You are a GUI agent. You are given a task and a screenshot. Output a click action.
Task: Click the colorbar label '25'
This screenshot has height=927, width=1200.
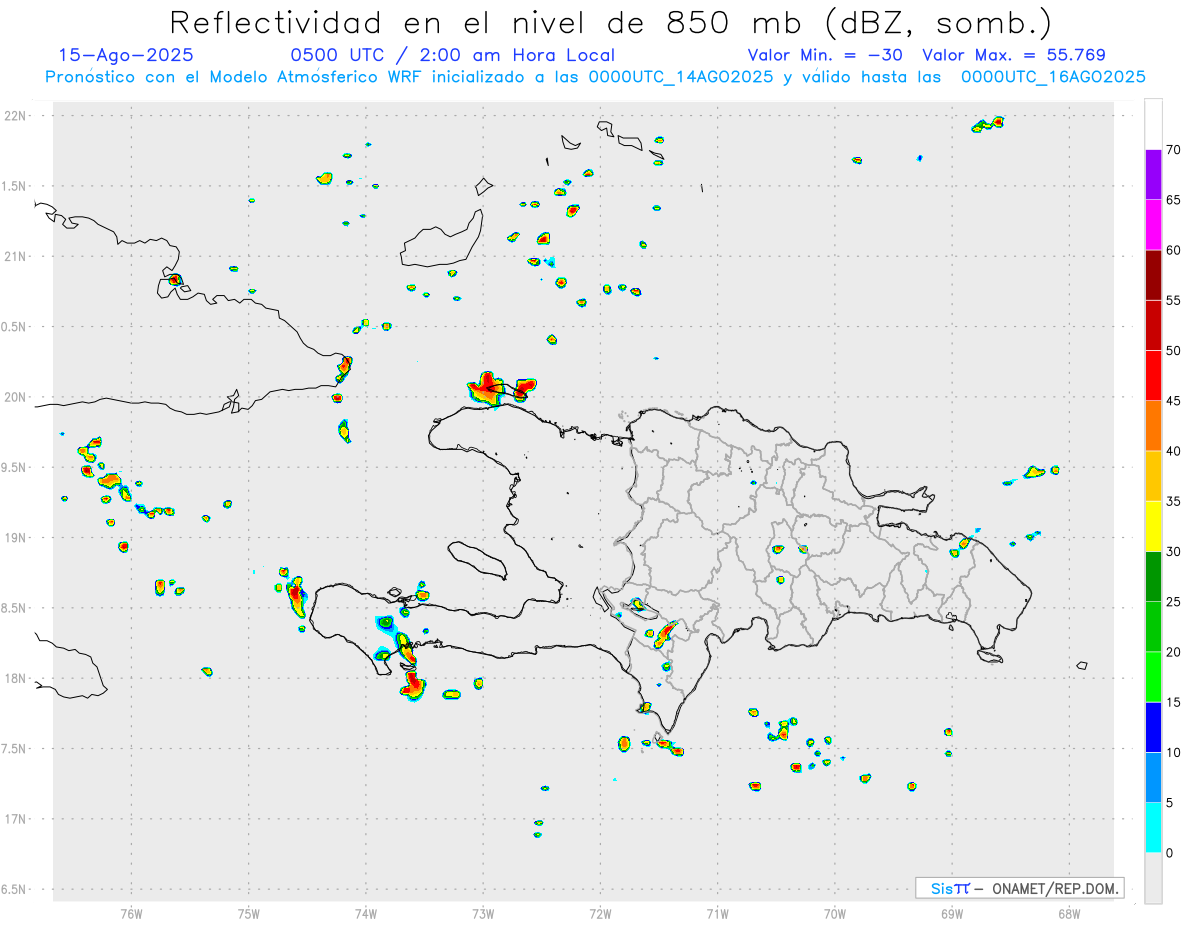(x=1174, y=602)
